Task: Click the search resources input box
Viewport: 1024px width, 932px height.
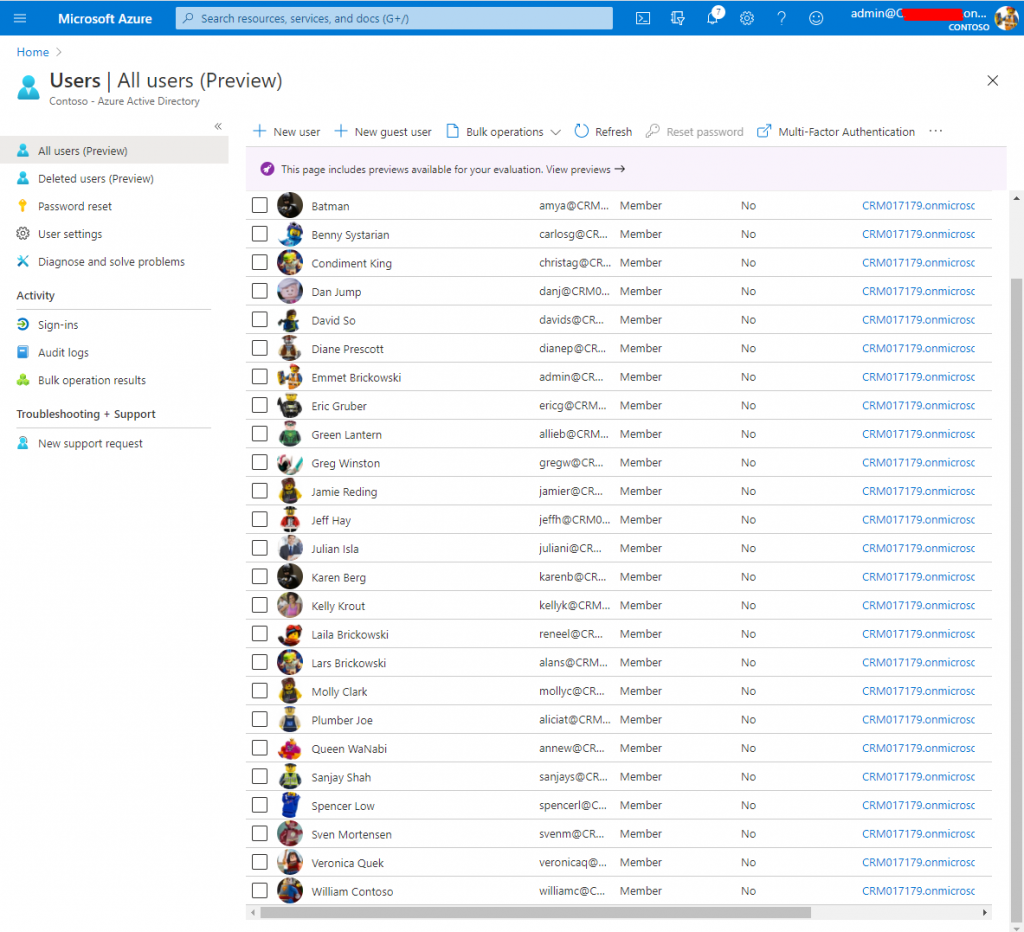Action: 394,18
